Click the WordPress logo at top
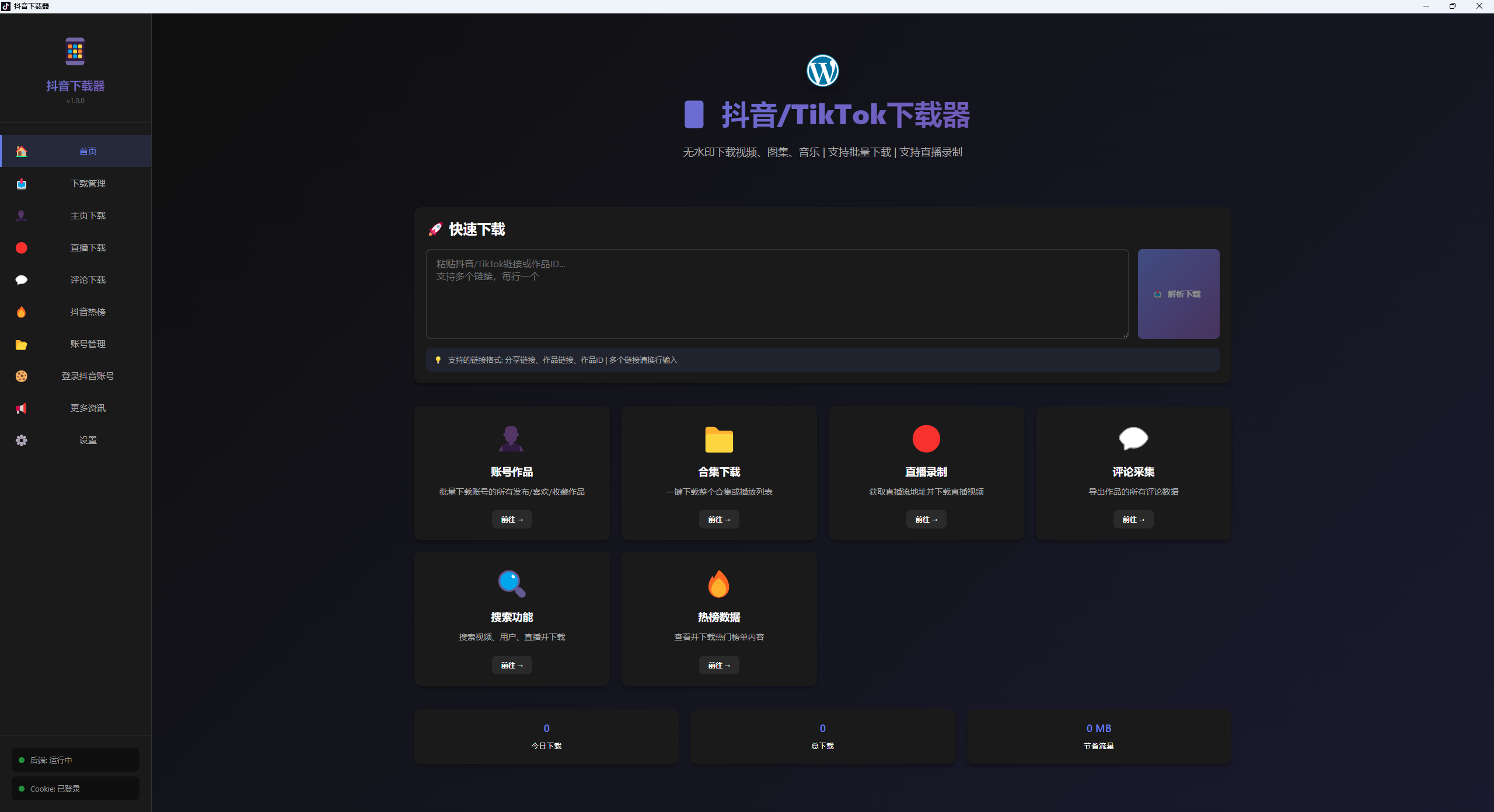This screenshot has height=812, width=1494. [823, 71]
